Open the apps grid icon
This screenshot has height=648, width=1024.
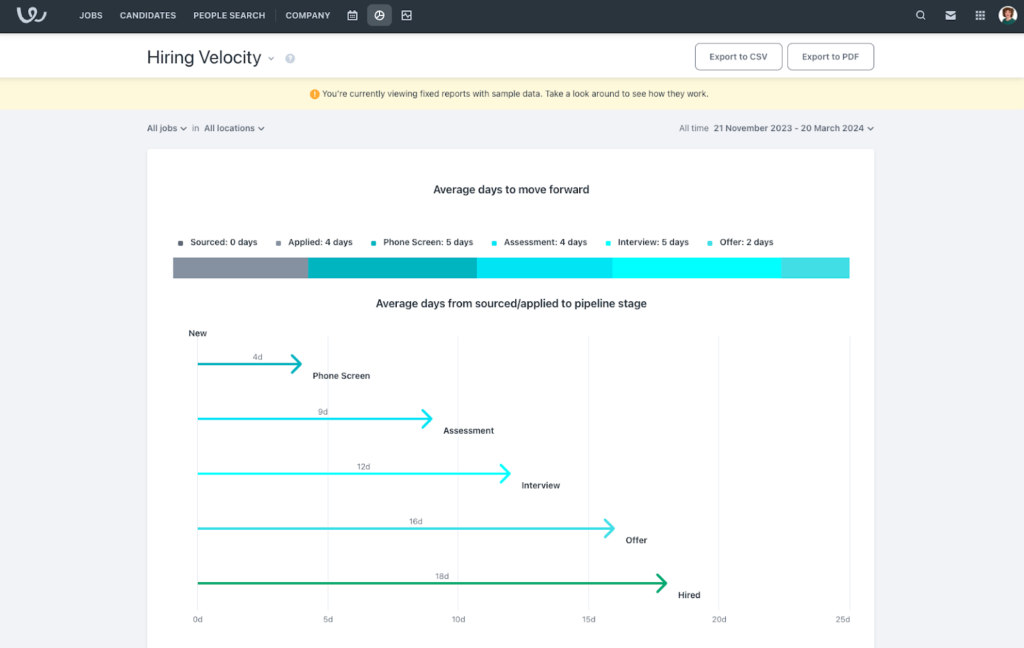click(980, 15)
